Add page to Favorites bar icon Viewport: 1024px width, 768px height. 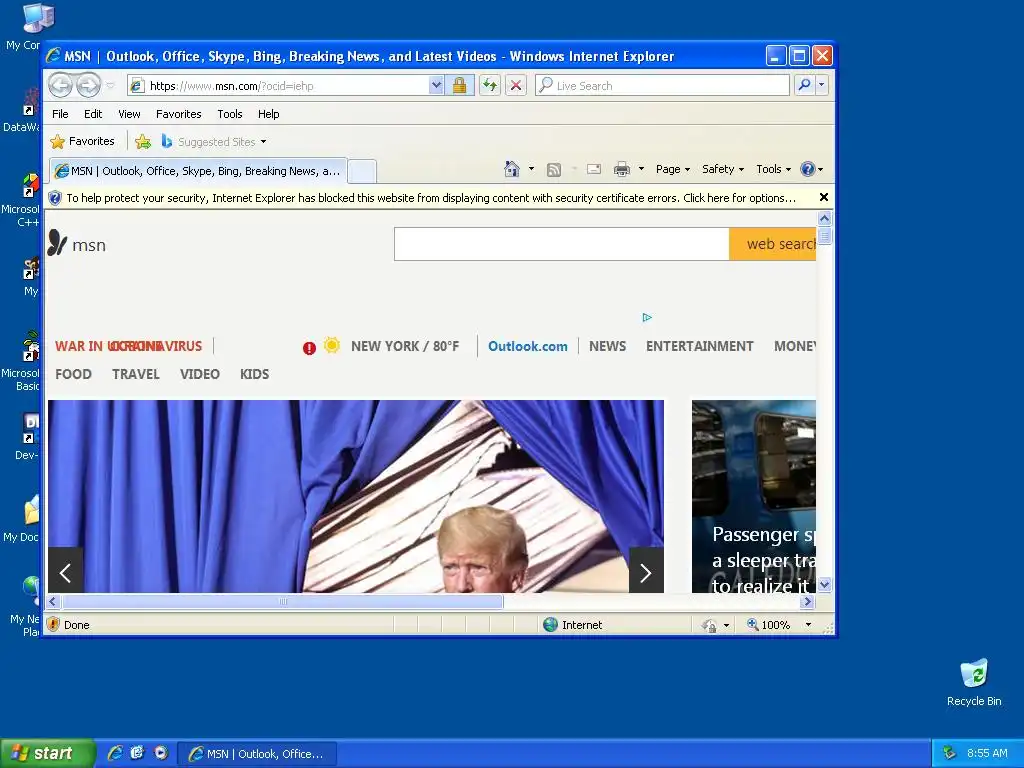coord(143,141)
